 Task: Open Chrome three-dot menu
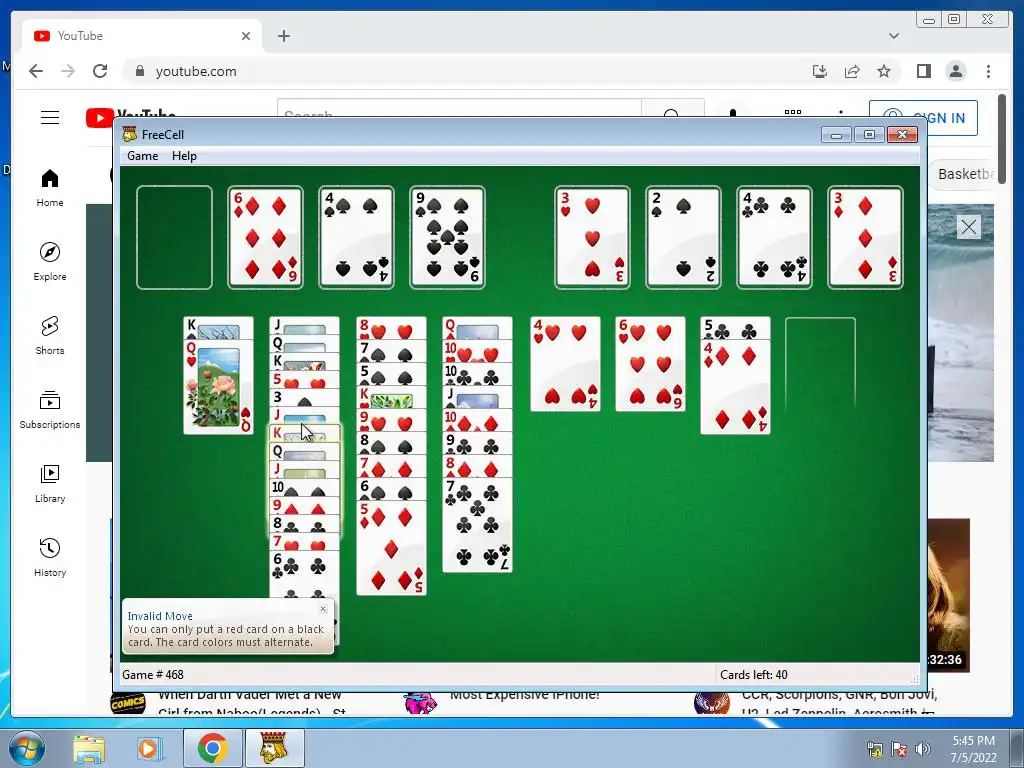coord(988,71)
